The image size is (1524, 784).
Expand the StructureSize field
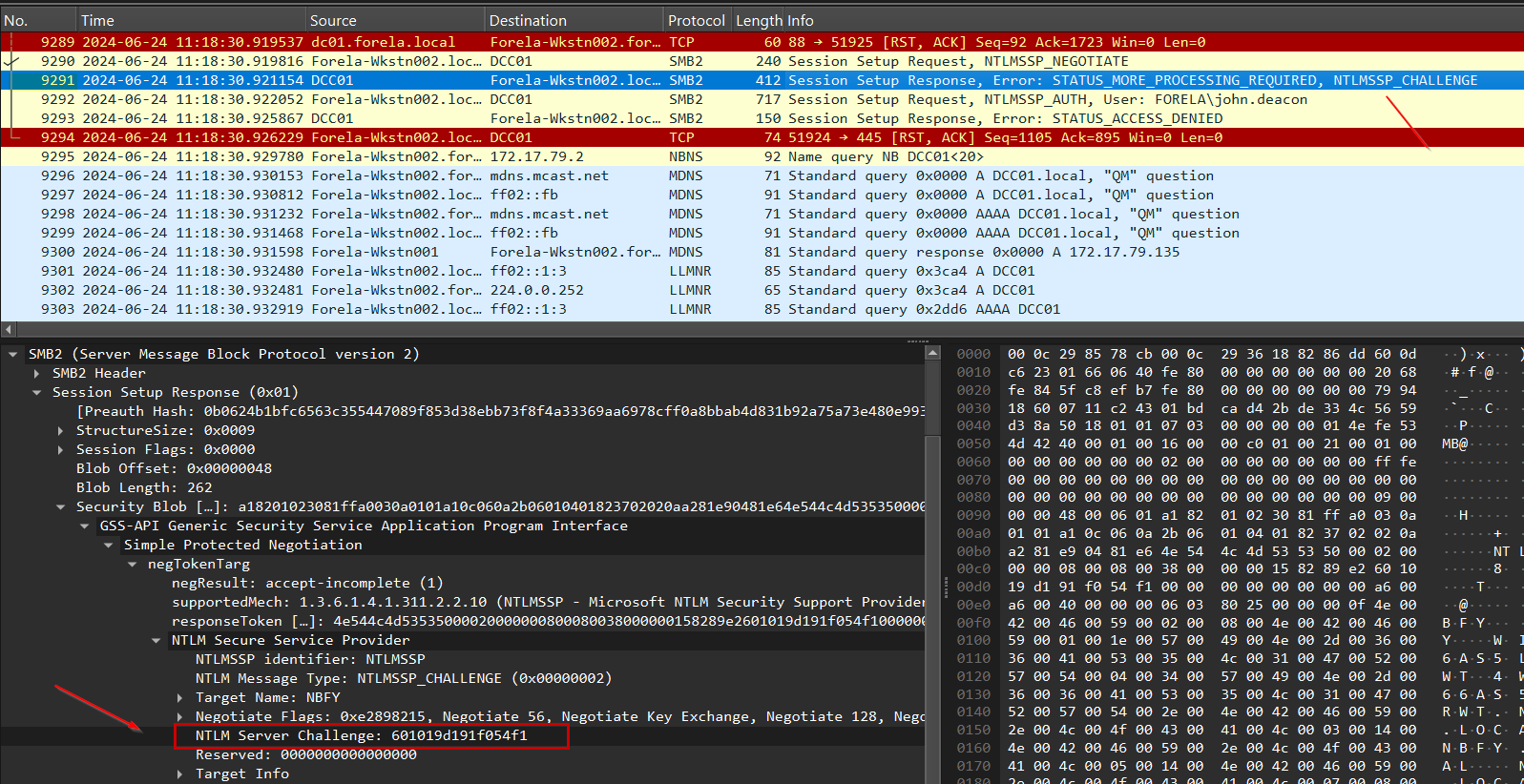(61, 430)
